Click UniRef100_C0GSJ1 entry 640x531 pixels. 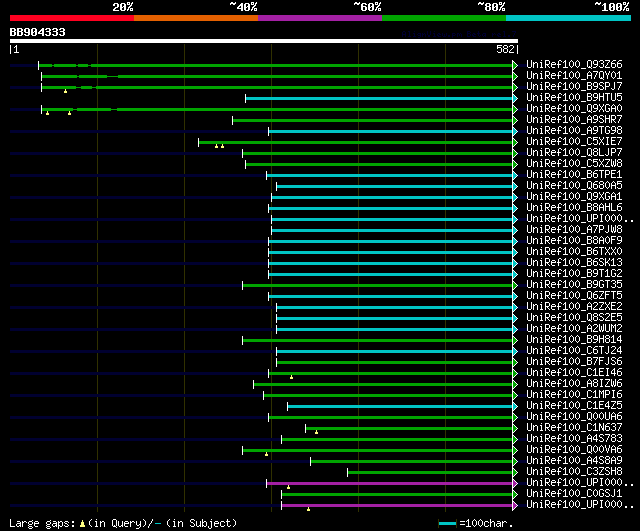tap(574, 494)
